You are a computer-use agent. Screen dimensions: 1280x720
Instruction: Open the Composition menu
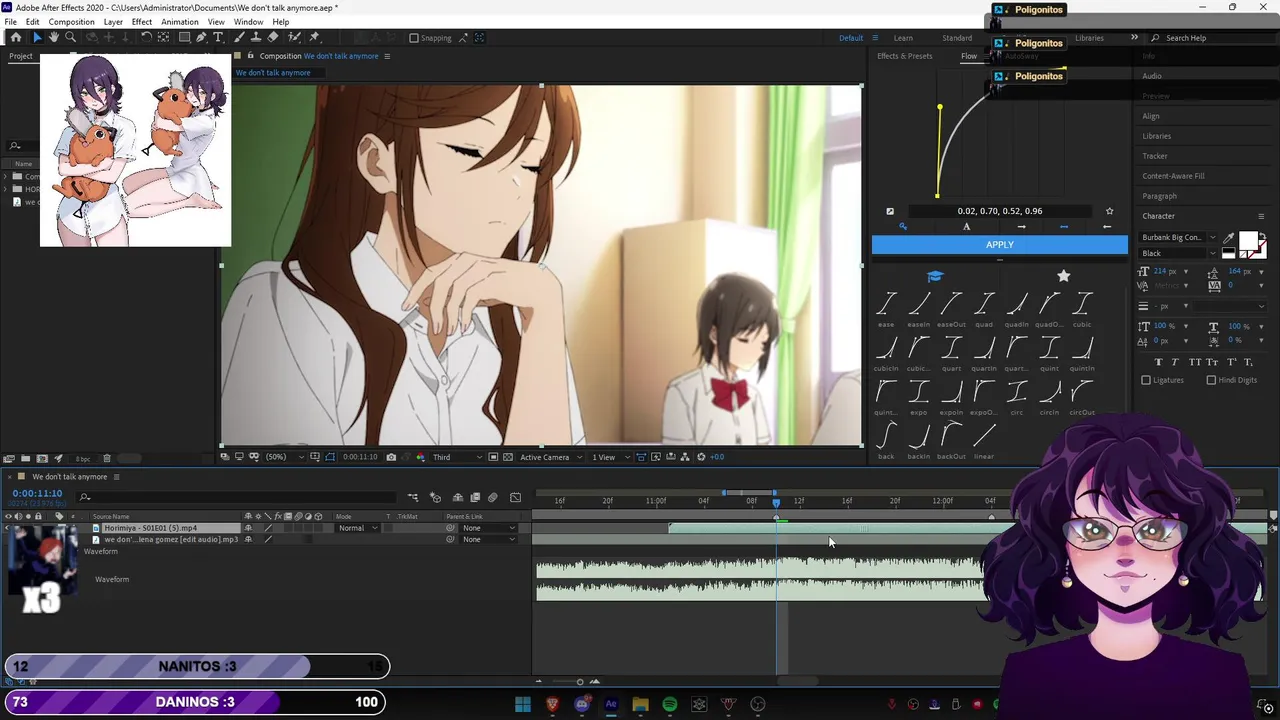71,22
